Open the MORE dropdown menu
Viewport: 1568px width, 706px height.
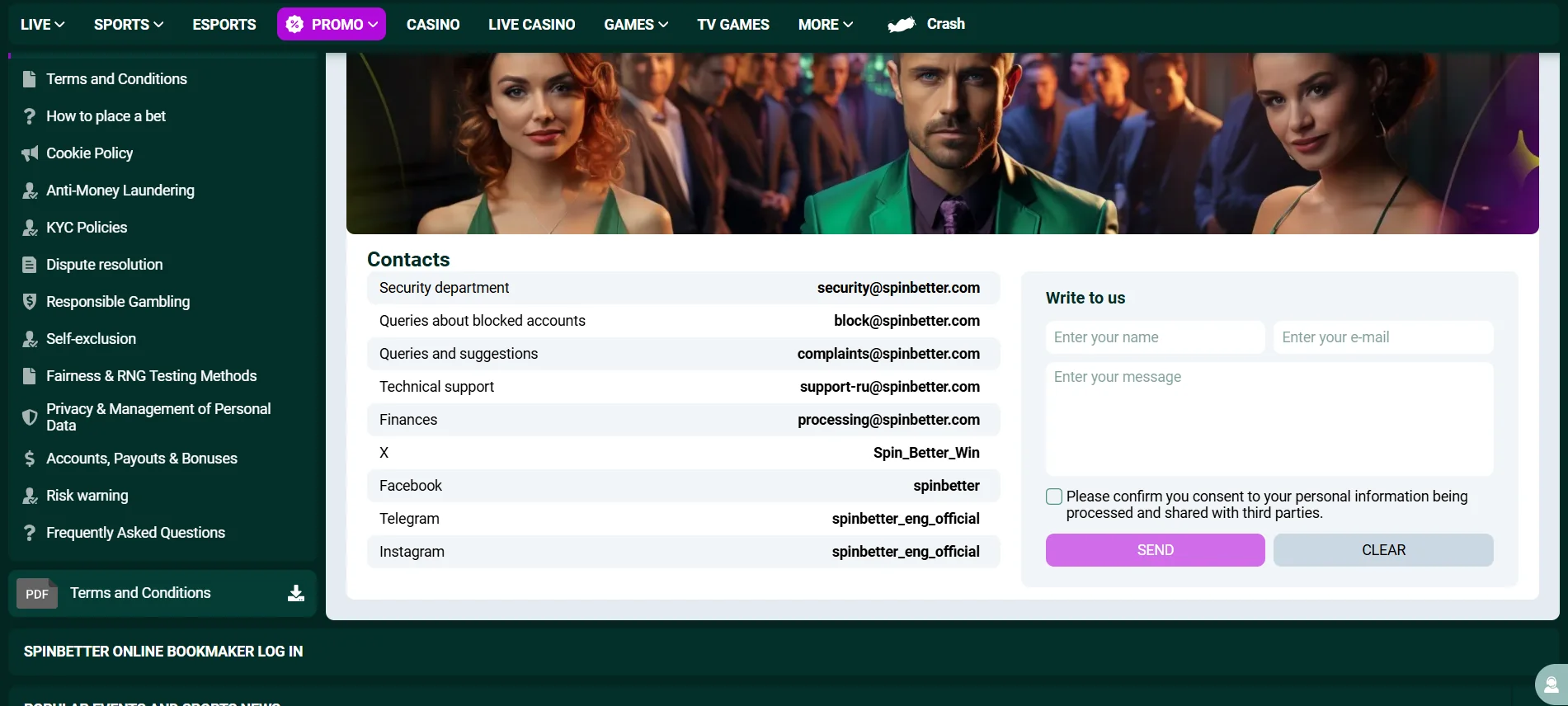click(x=826, y=25)
